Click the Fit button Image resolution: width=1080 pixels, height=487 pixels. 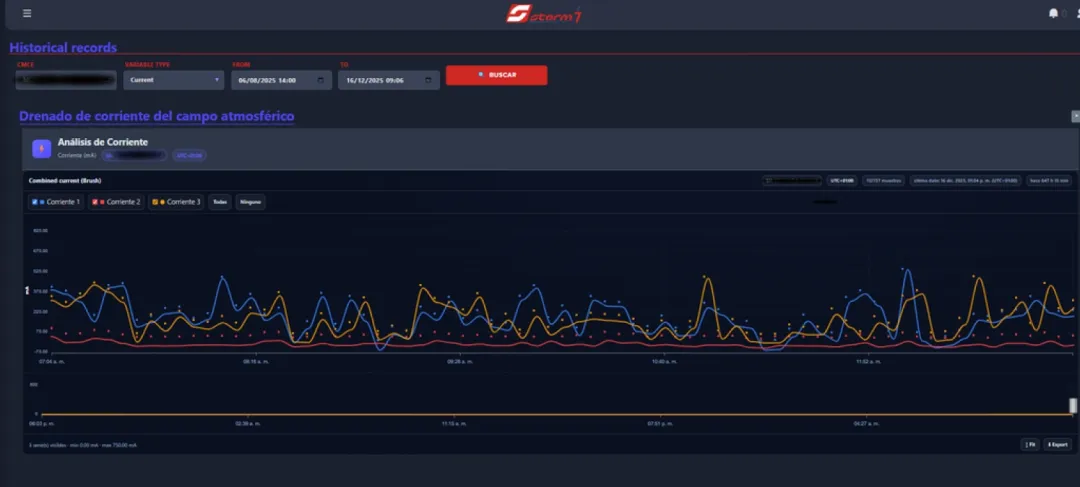pyautogui.click(x=1030, y=444)
